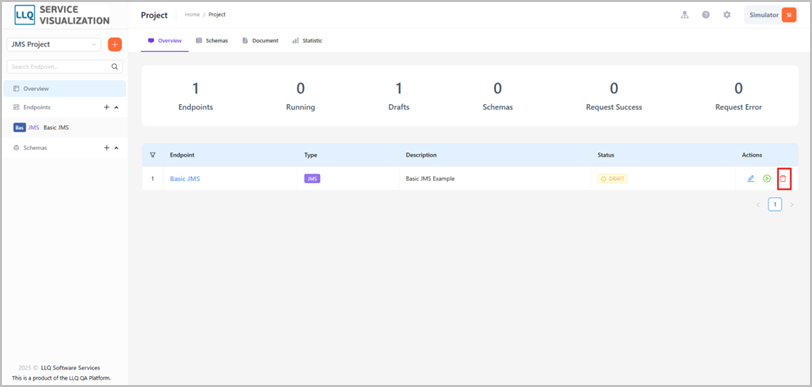The width and height of the screenshot is (812, 387).
Task: Click LLQ Software Services footer text
Action: click(70, 368)
